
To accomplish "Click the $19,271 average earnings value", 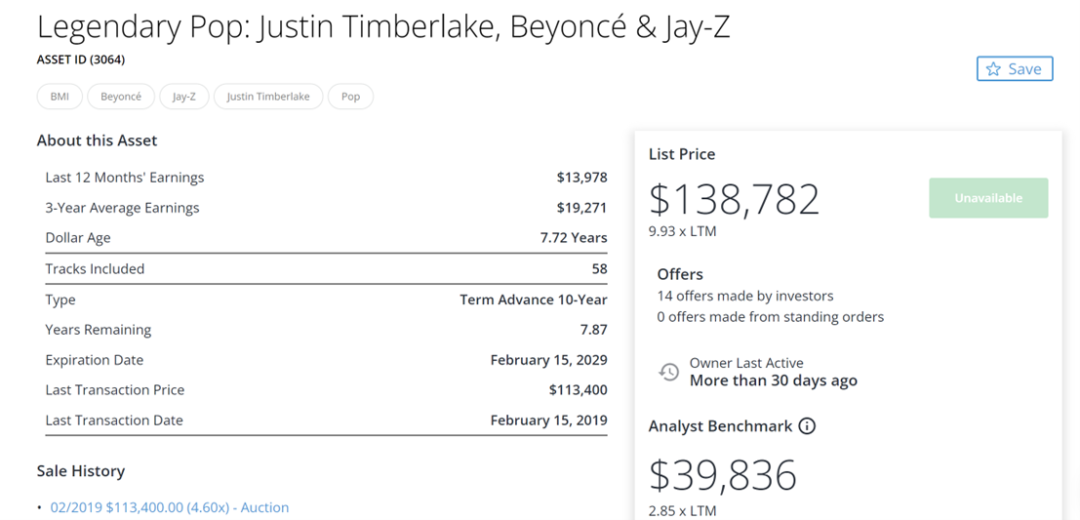I will tap(582, 208).
